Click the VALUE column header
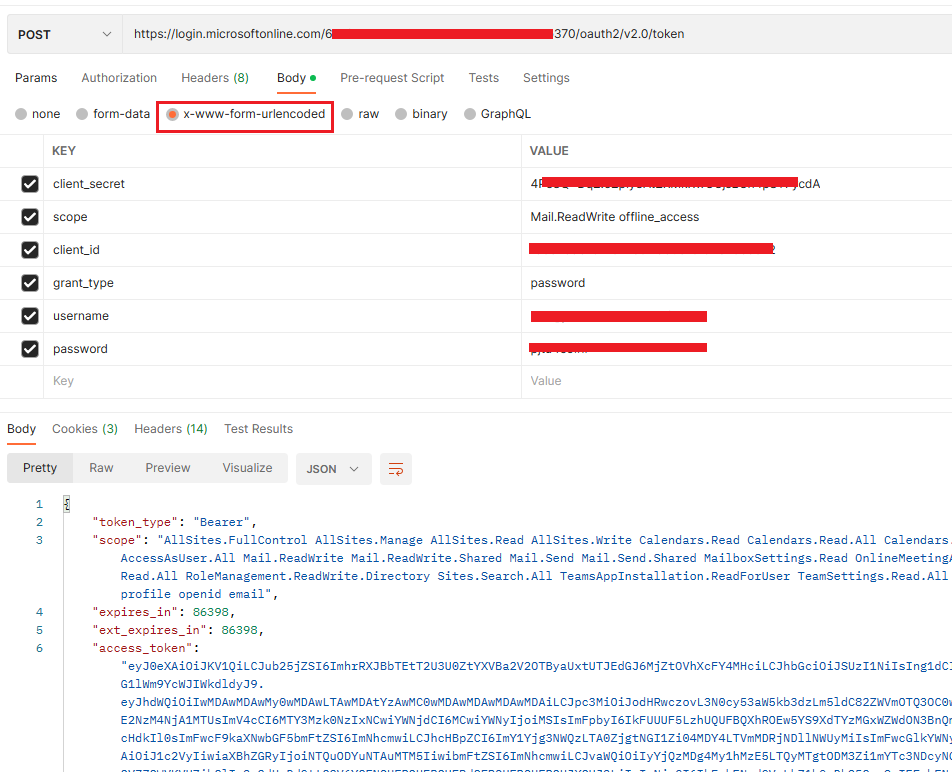This screenshot has width=952, height=772. click(x=549, y=151)
